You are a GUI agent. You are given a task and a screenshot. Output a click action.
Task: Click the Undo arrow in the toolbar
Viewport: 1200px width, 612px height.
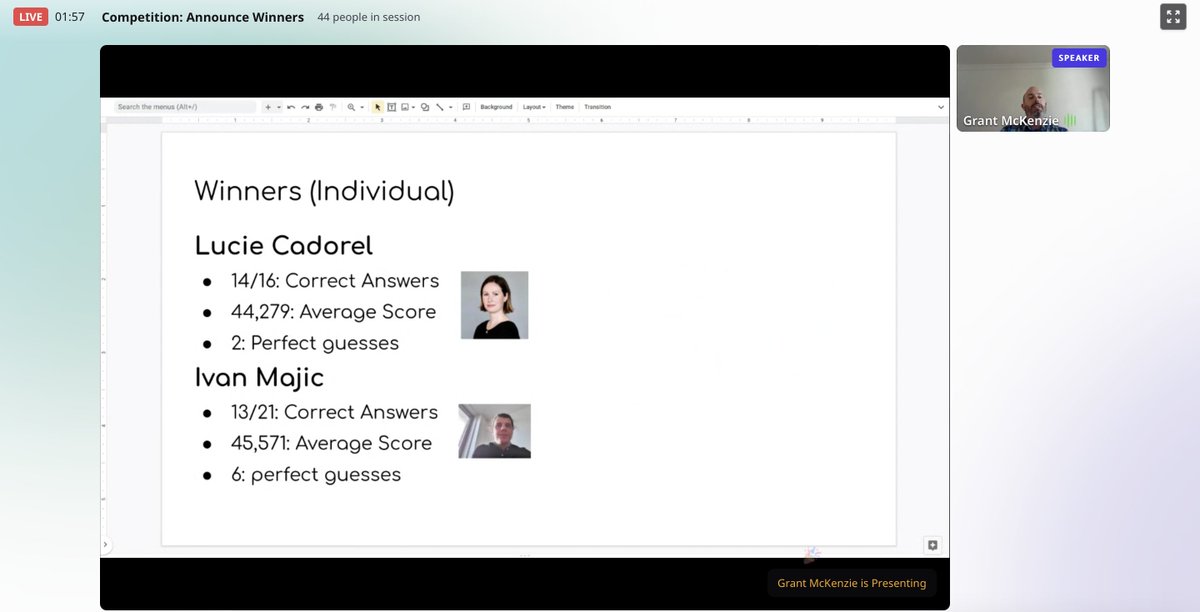point(291,107)
